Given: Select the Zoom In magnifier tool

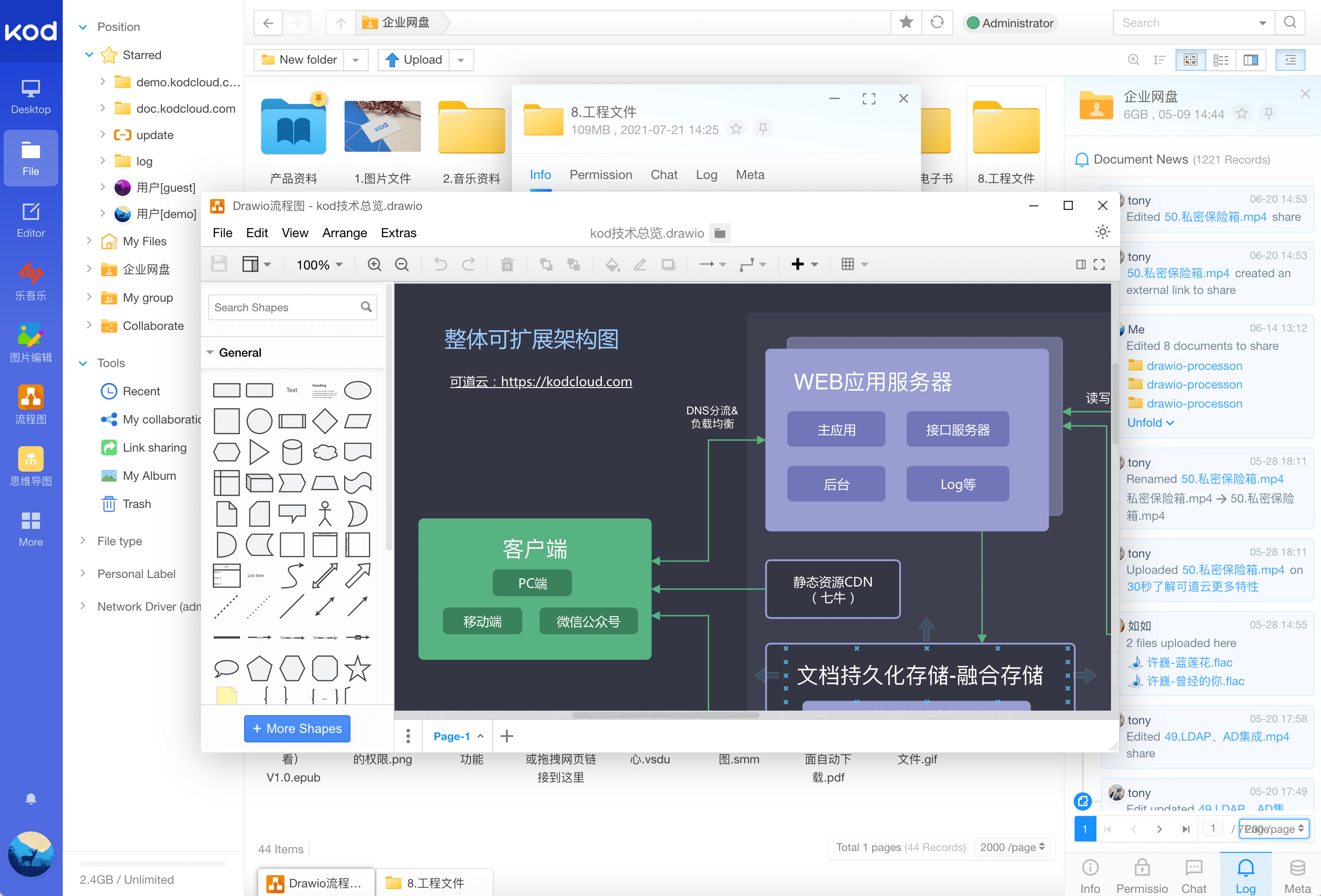Looking at the screenshot, I should pyautogui.click(x=373, y=263).
